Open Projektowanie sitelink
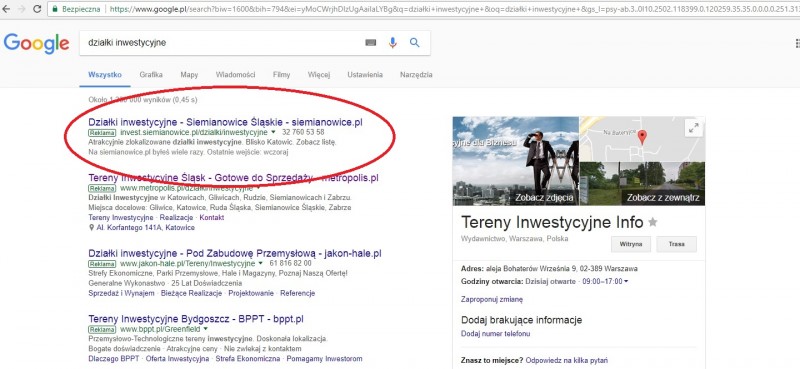This screenshot has width=800, height=369. [251, 293]
